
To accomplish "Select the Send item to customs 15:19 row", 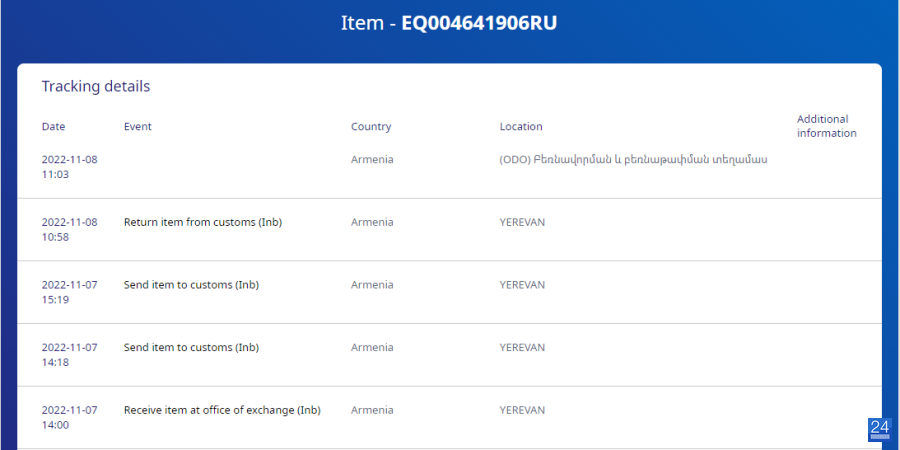I will pos(449,292).
